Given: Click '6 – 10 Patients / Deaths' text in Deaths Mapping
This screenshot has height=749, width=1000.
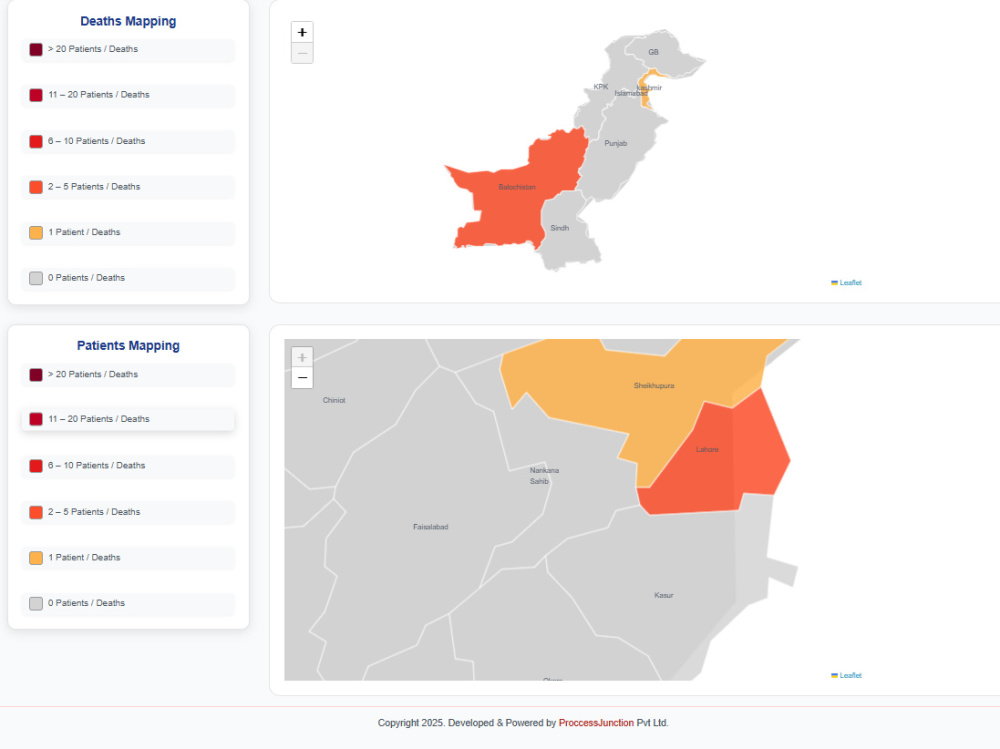Looking at the screenshot, I should pos(96,141).
